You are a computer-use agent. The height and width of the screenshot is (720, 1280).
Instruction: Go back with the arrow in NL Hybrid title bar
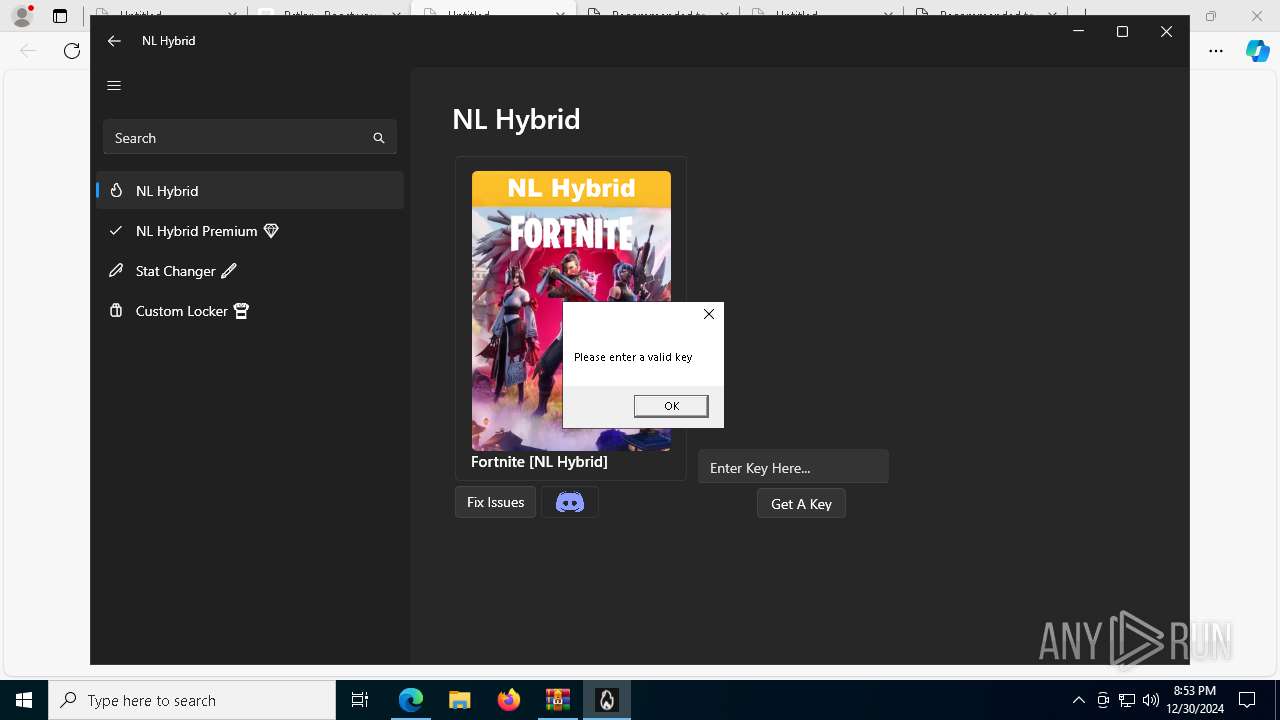point(114,41)
